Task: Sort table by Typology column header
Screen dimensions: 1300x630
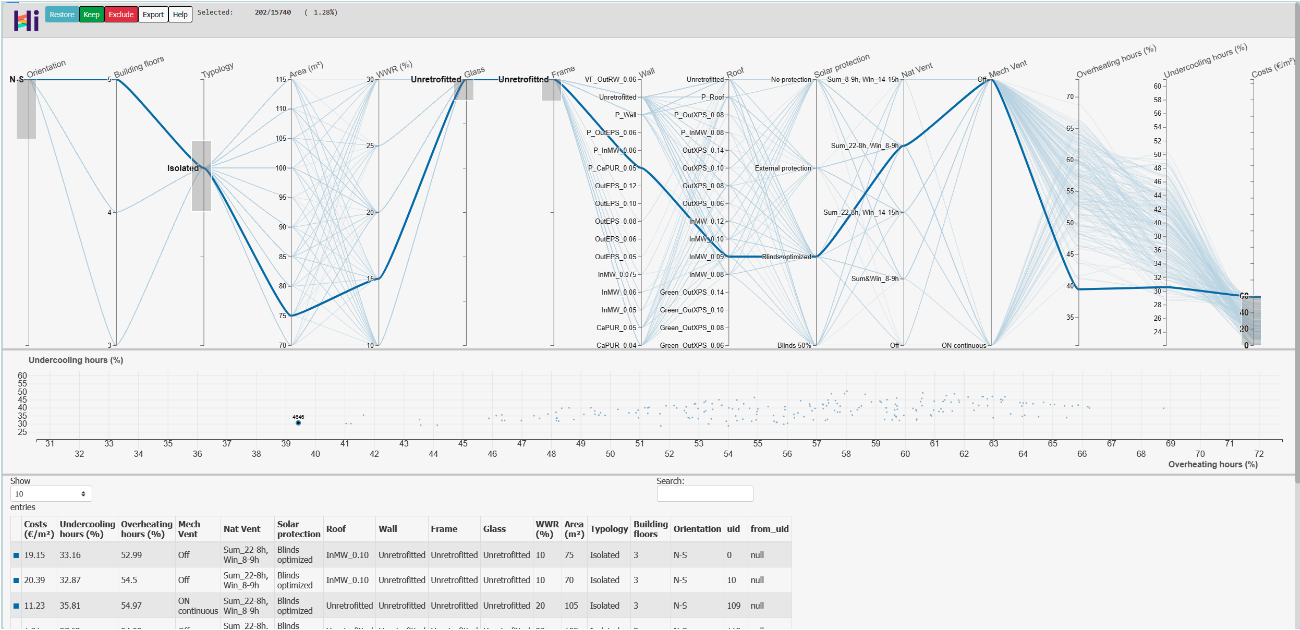Action: pos(609,529)
